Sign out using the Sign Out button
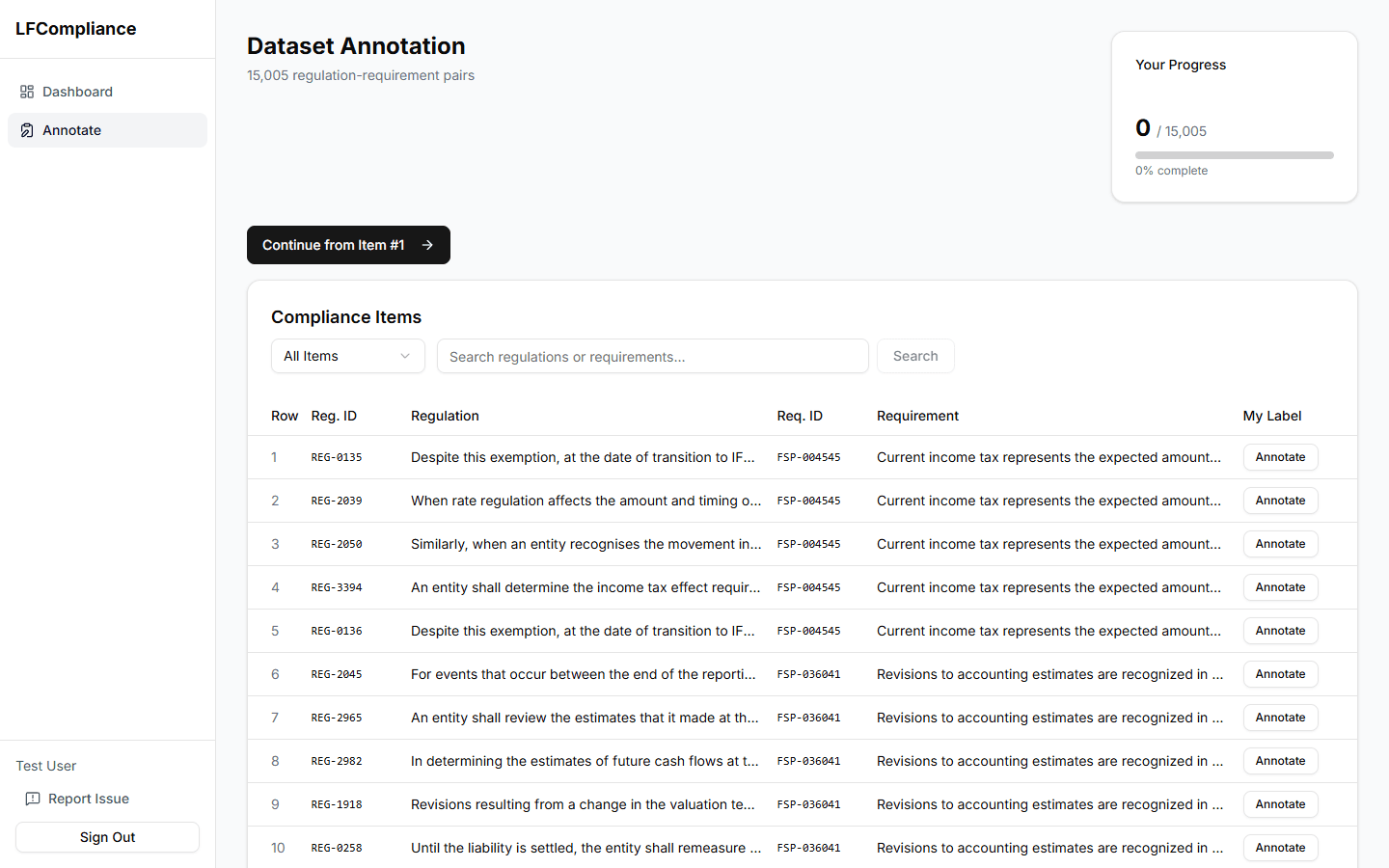The height and width of the screenshot is (868, 1389). 107,836
